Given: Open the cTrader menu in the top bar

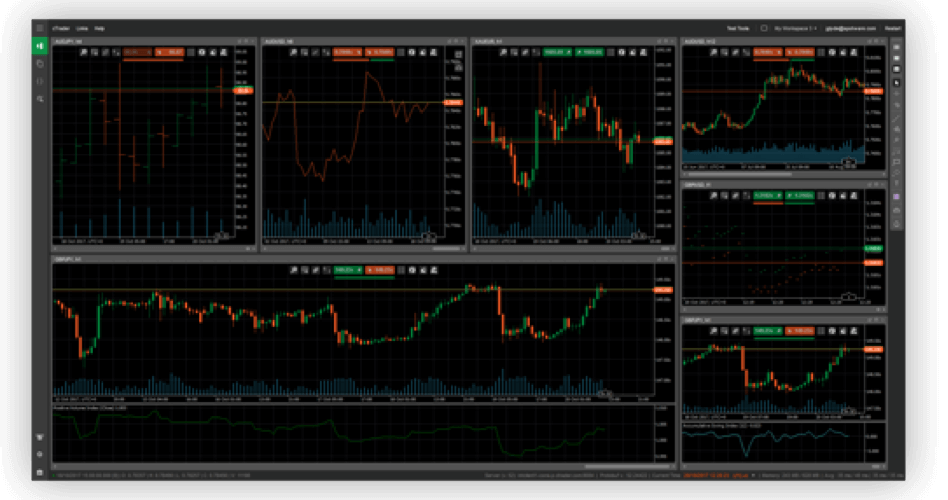Looking at the screenshot, I should [61, 29].
